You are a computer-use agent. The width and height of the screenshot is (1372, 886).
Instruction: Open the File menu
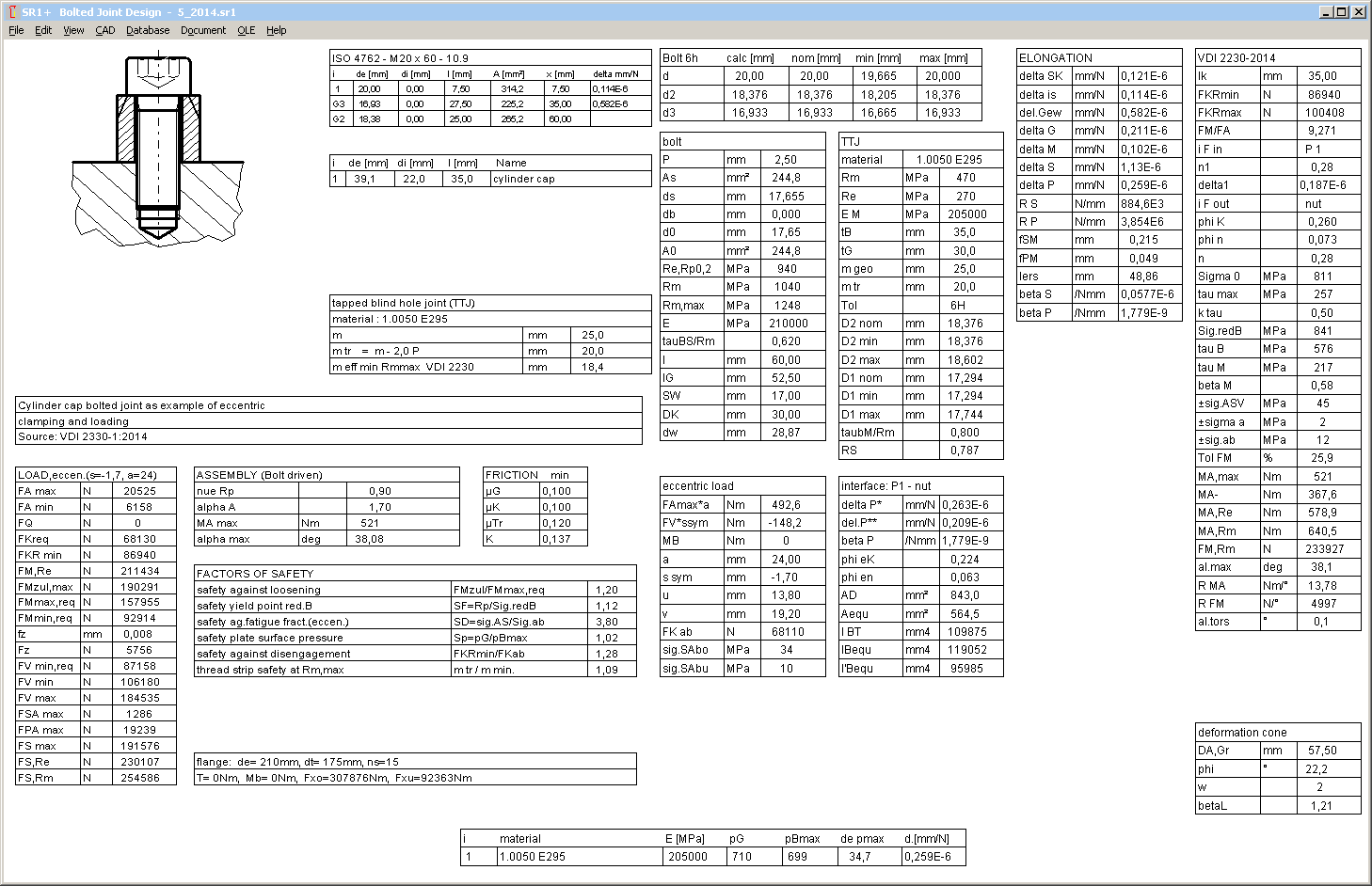(16, 30)
